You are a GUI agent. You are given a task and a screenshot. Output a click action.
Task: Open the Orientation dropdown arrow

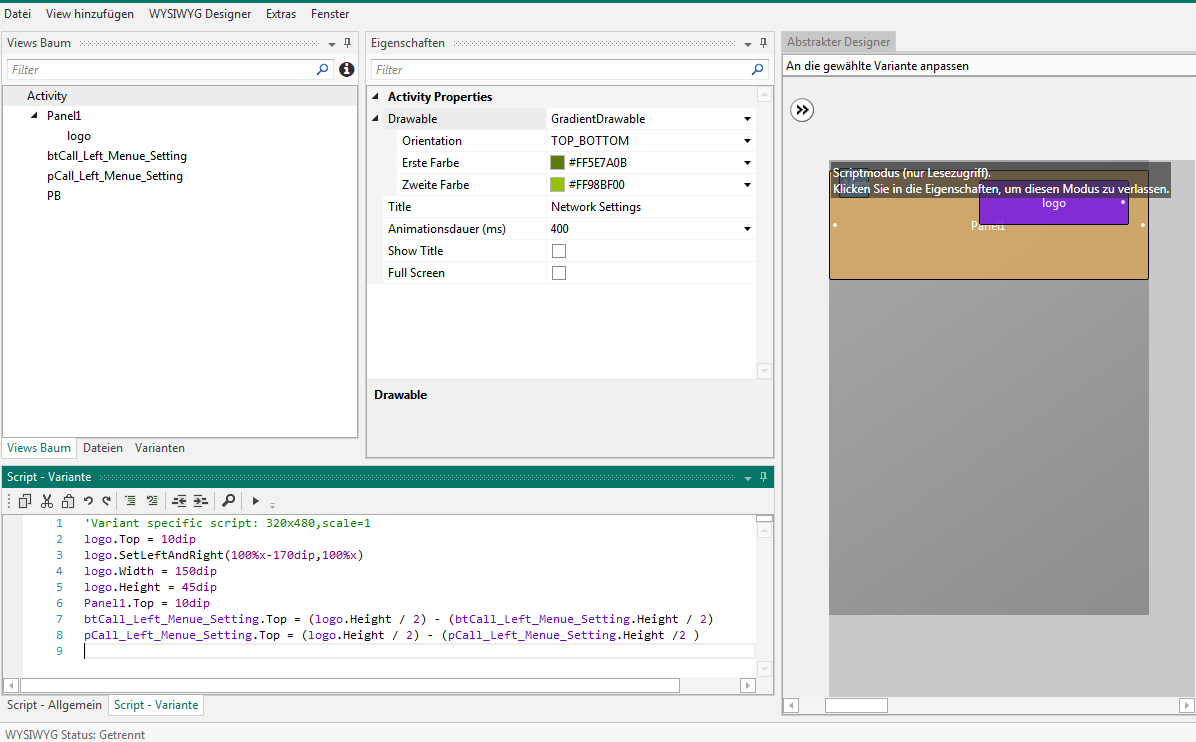pyautogui.click(x=747, y=141)
